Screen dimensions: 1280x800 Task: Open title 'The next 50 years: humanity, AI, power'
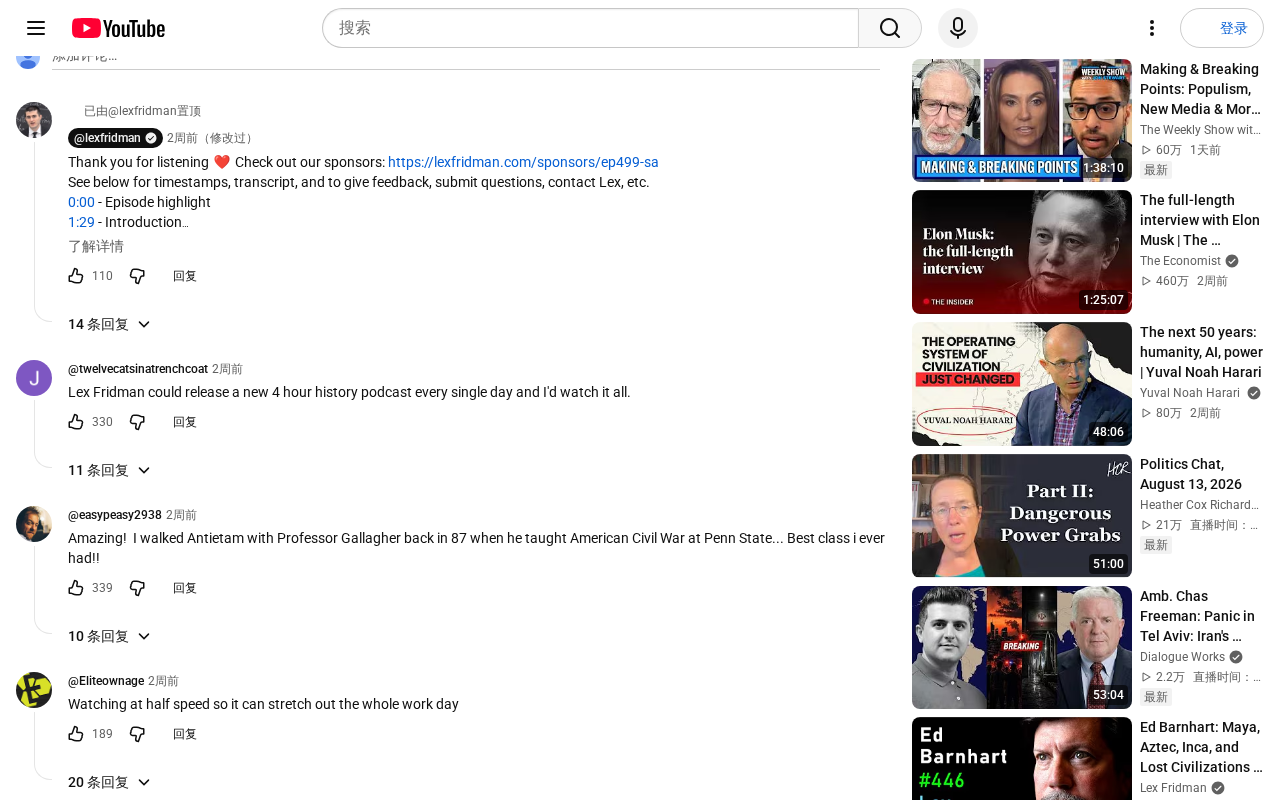[1201, 352]
